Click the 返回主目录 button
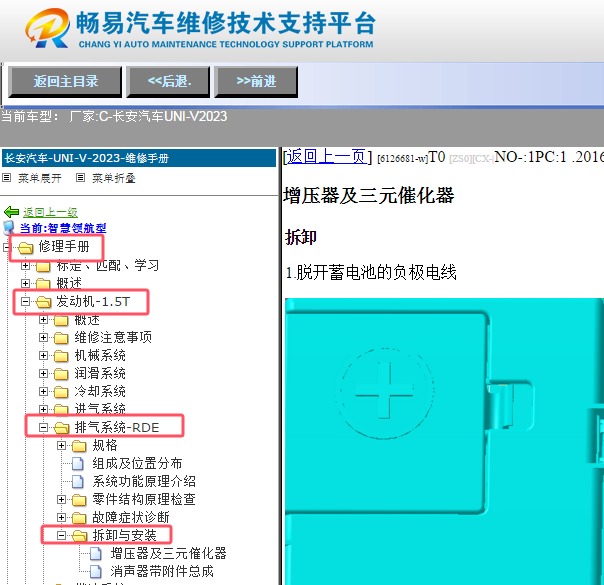This screenshot has width=604, height=585. pos(65,81)
